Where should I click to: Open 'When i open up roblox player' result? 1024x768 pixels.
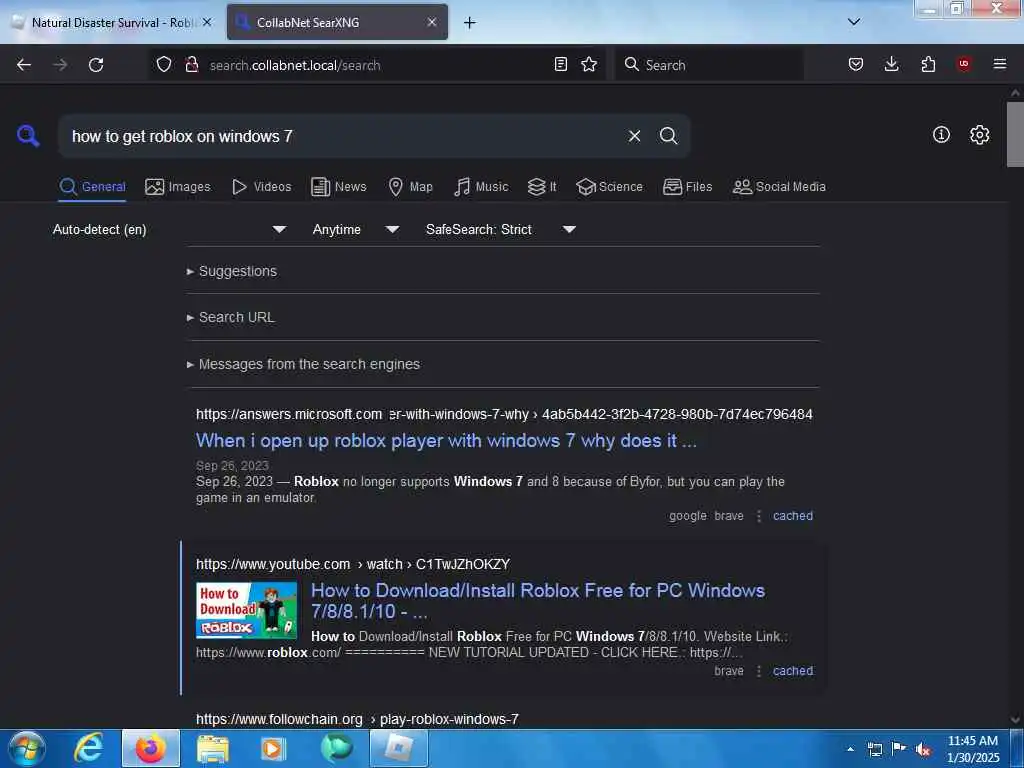pyautogui.click(x=446, y=441)
